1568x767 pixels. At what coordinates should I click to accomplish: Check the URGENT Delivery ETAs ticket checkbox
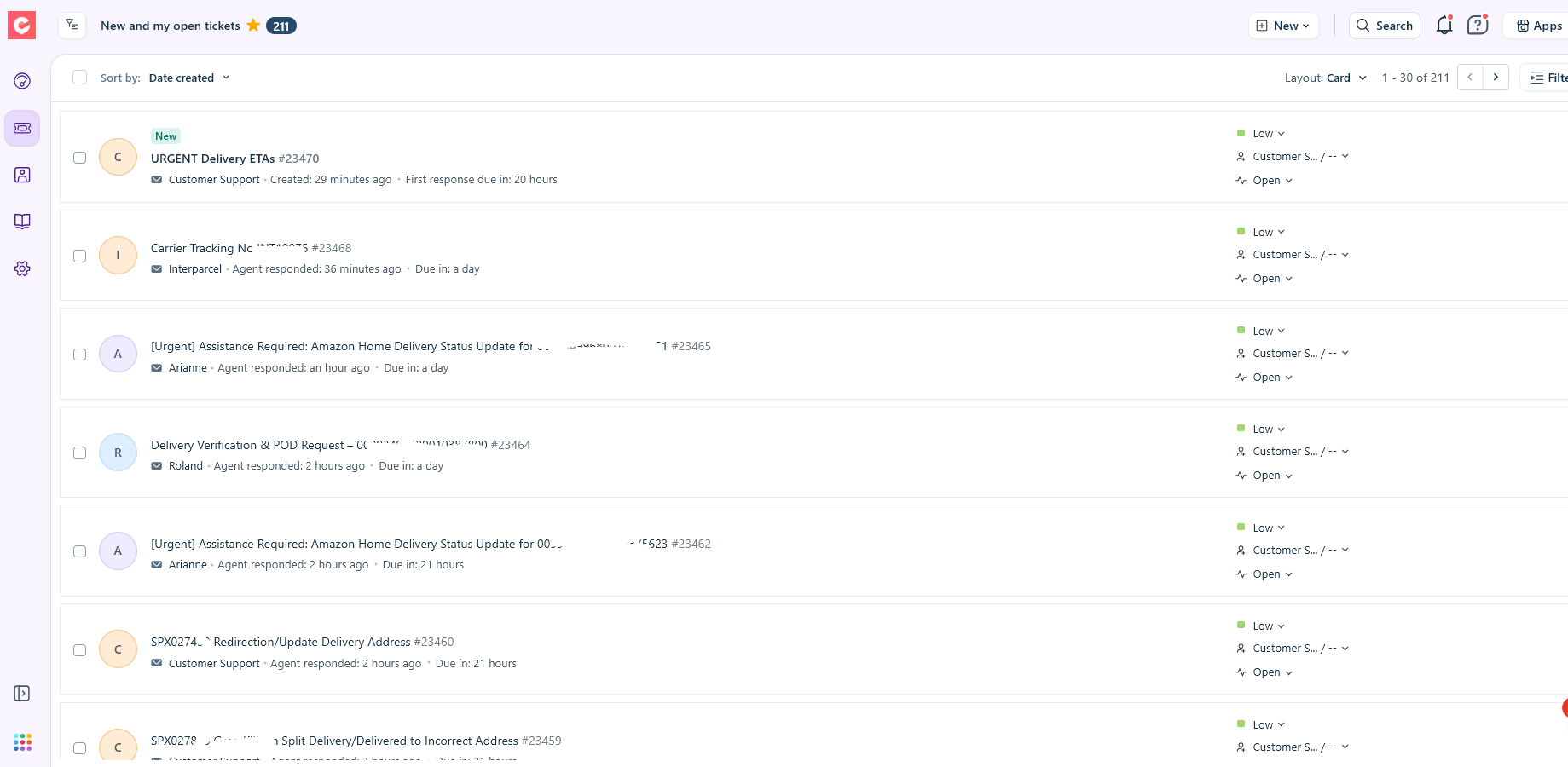click(80, 158)
